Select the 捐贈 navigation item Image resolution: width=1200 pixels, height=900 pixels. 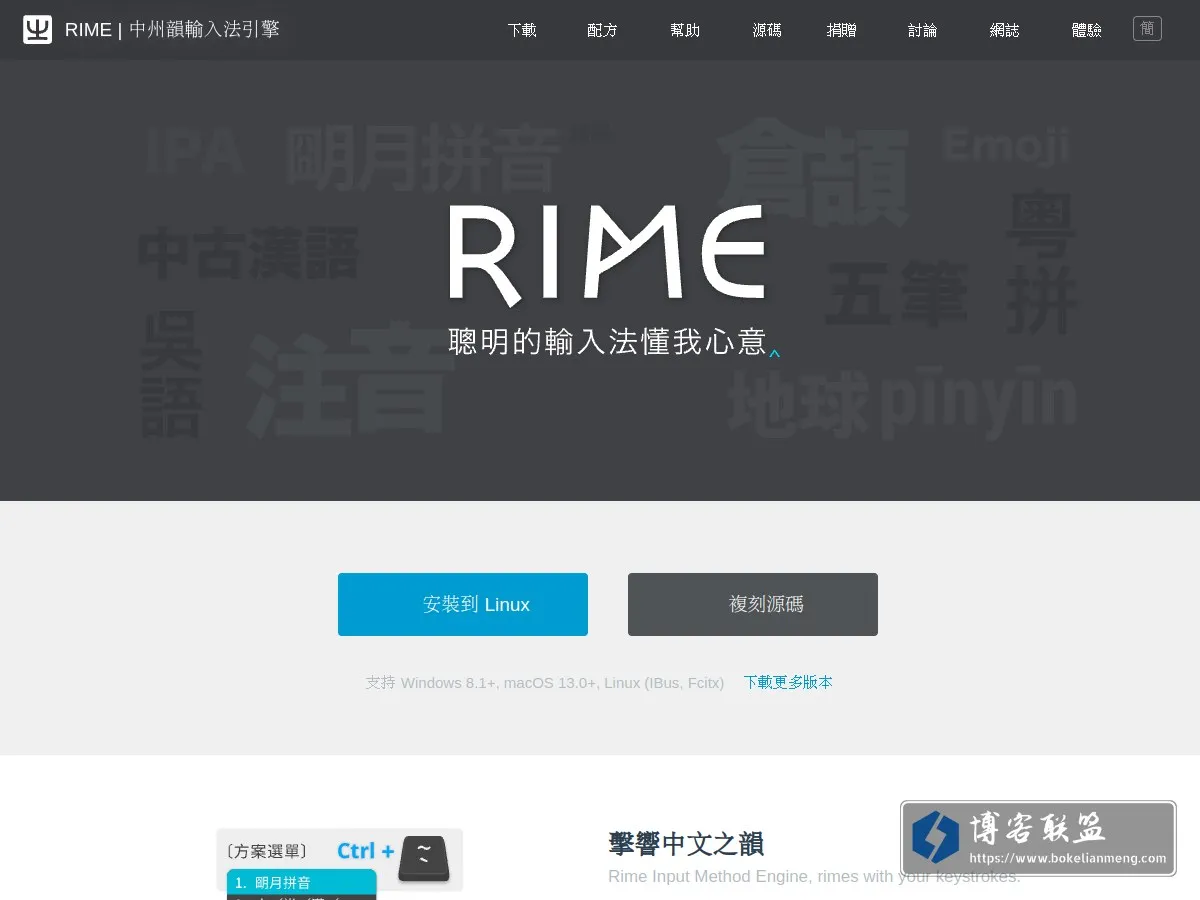(842, 30)
